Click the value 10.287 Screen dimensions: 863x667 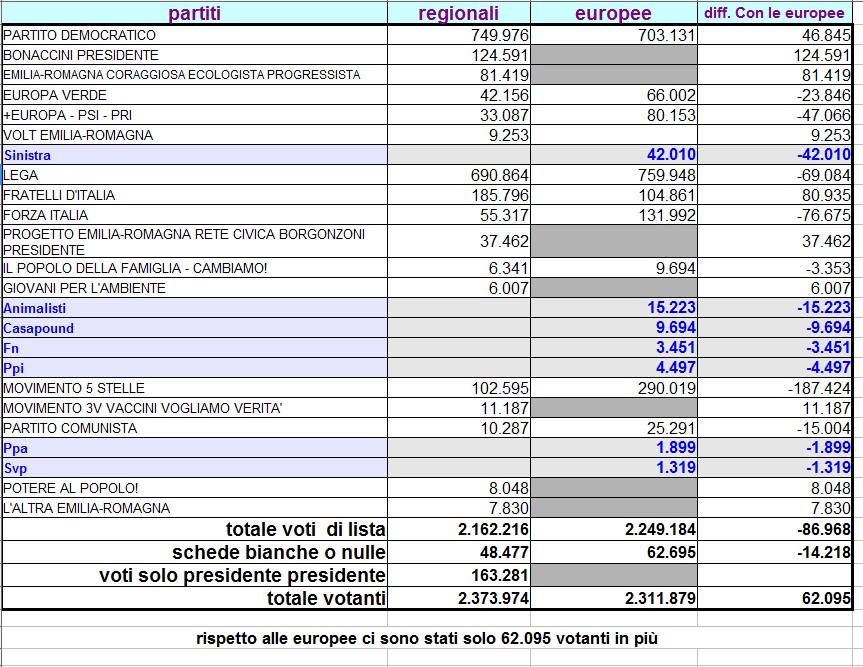click(504, 428)
